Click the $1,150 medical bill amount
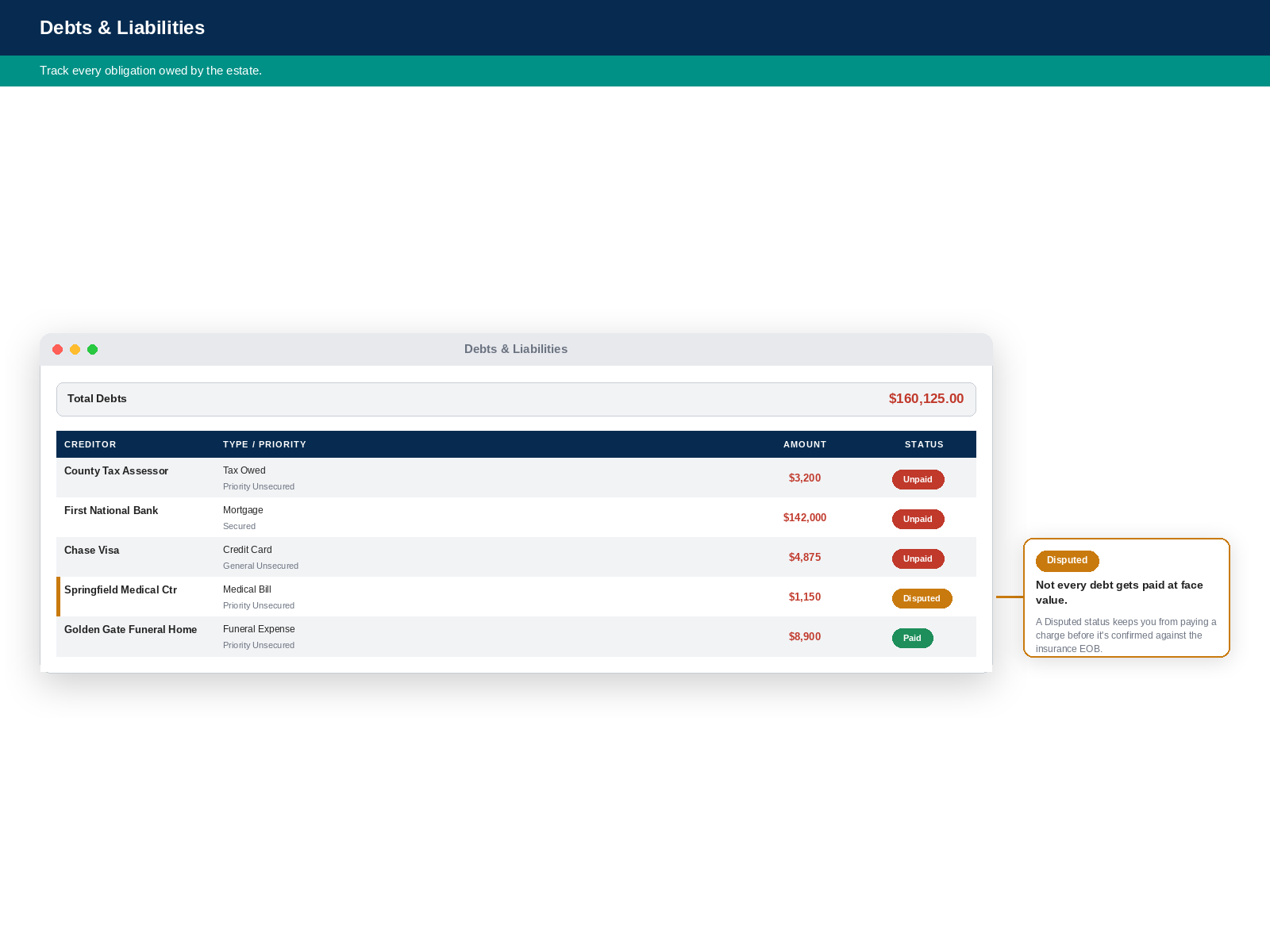Image resolution: width=1270 pixels, height=952 pixels. pos(805,597)
